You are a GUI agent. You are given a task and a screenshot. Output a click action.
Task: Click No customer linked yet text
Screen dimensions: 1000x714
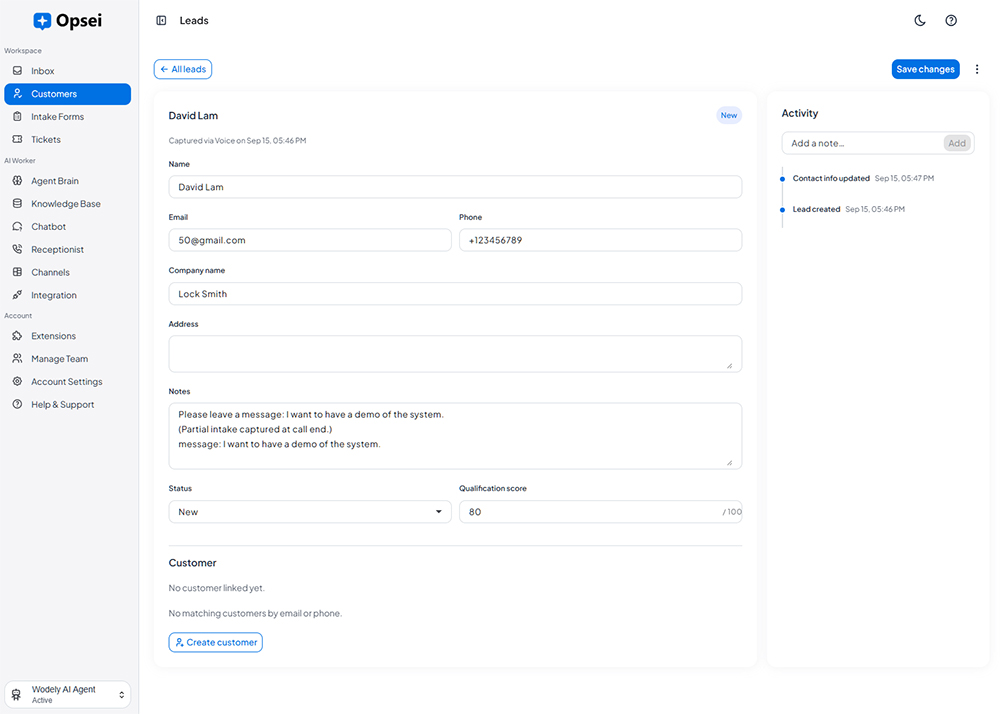coord(216,588)
